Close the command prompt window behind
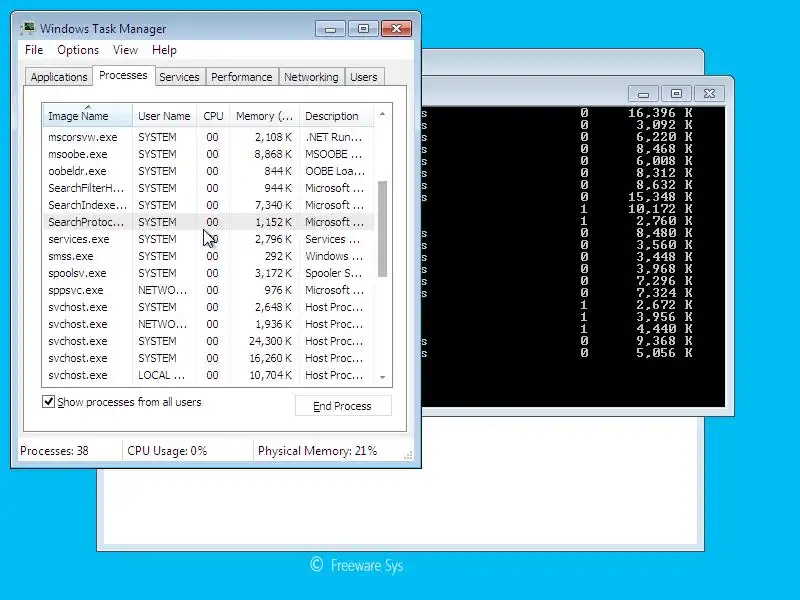This screenshot has height=600, width=800. coord(709,94)
